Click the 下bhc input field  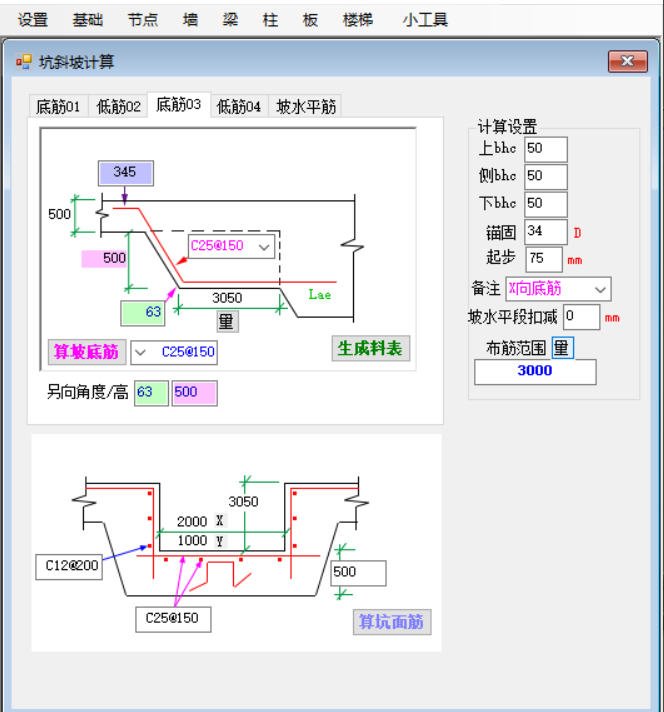545,204
